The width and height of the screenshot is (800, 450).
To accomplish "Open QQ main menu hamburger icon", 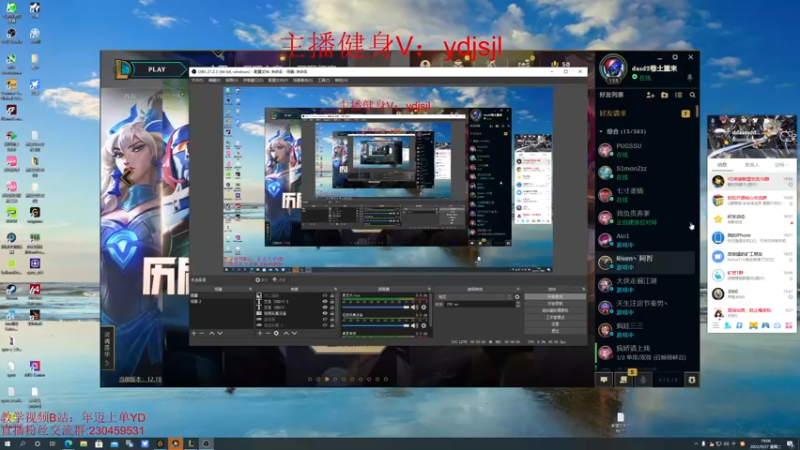I will (x=715, y=325).
